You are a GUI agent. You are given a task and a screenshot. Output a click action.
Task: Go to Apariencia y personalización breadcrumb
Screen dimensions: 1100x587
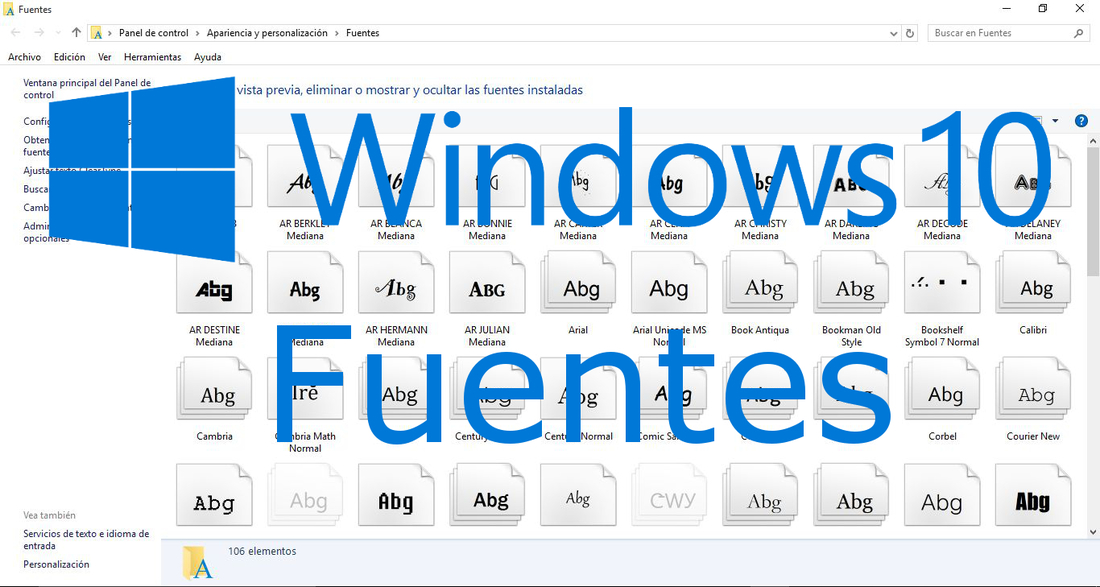[x=267, y=33]
